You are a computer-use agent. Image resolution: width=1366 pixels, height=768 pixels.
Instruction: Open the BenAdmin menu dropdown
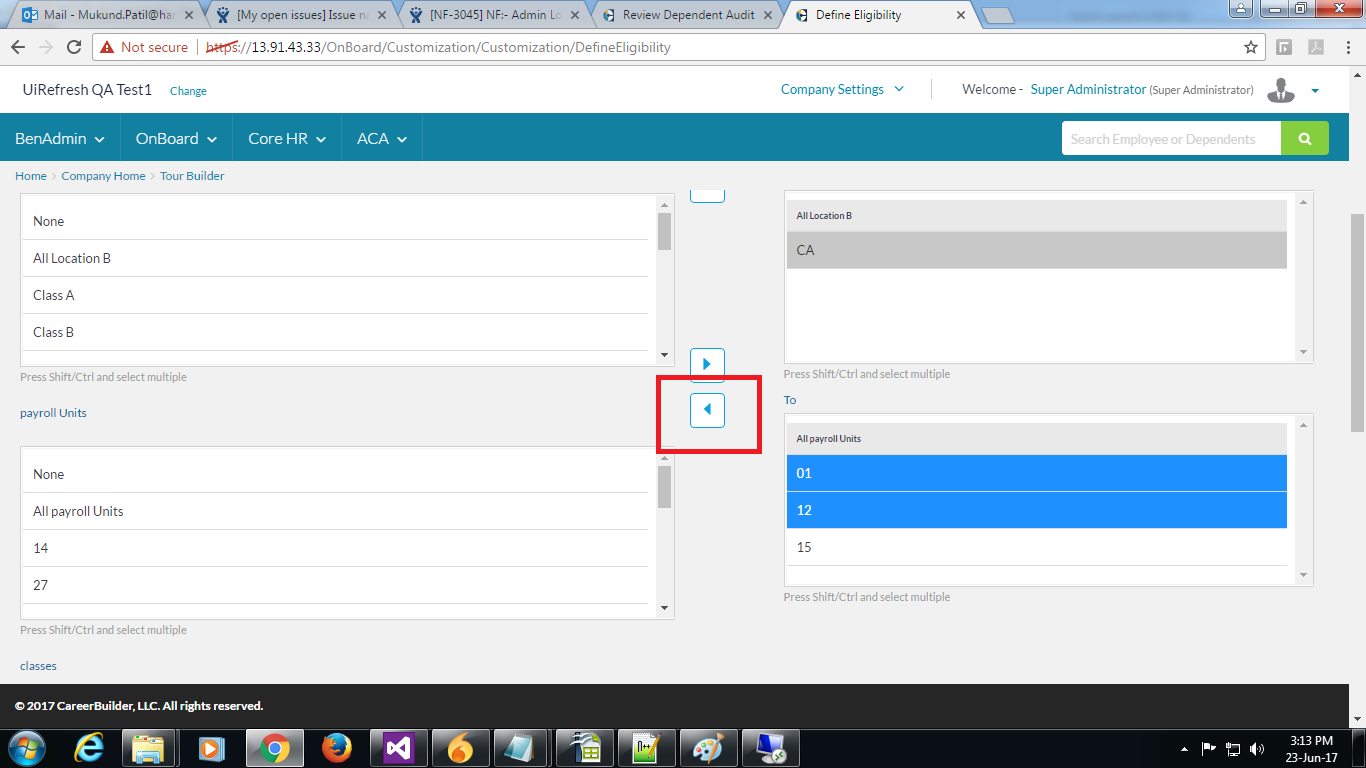(60, 139)
